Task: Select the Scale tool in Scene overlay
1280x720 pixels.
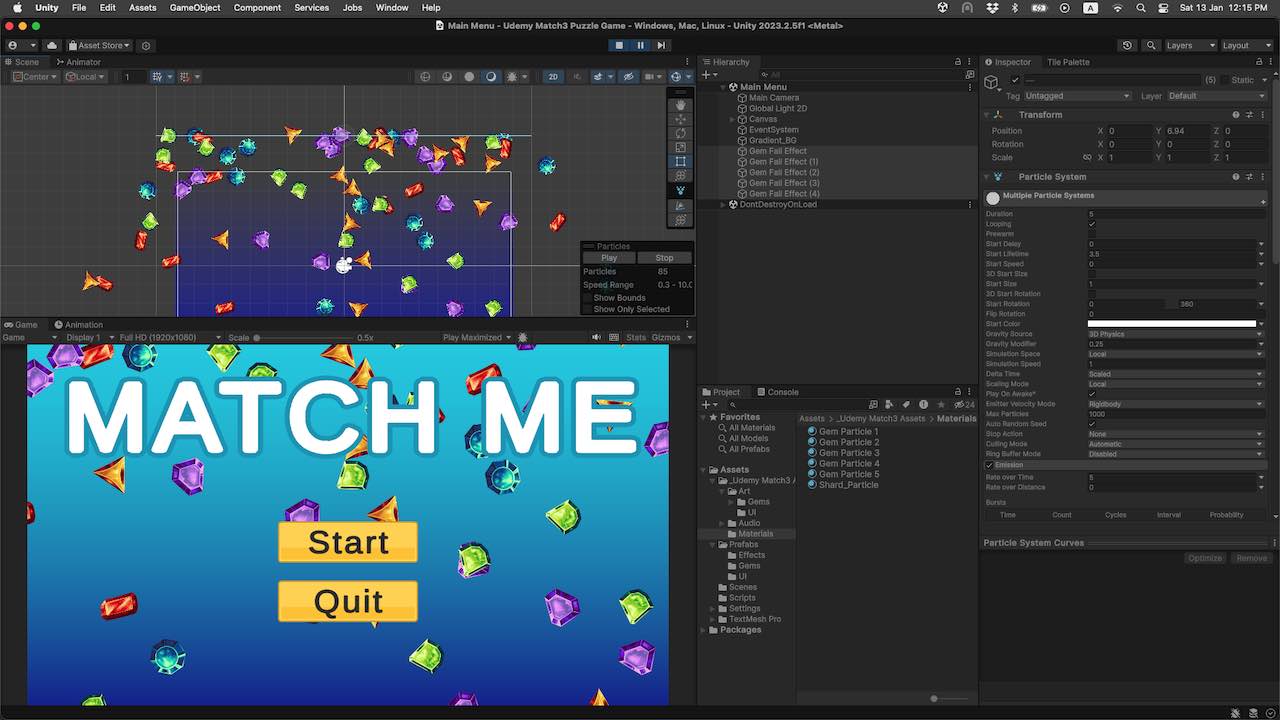Action: [681, 147]
